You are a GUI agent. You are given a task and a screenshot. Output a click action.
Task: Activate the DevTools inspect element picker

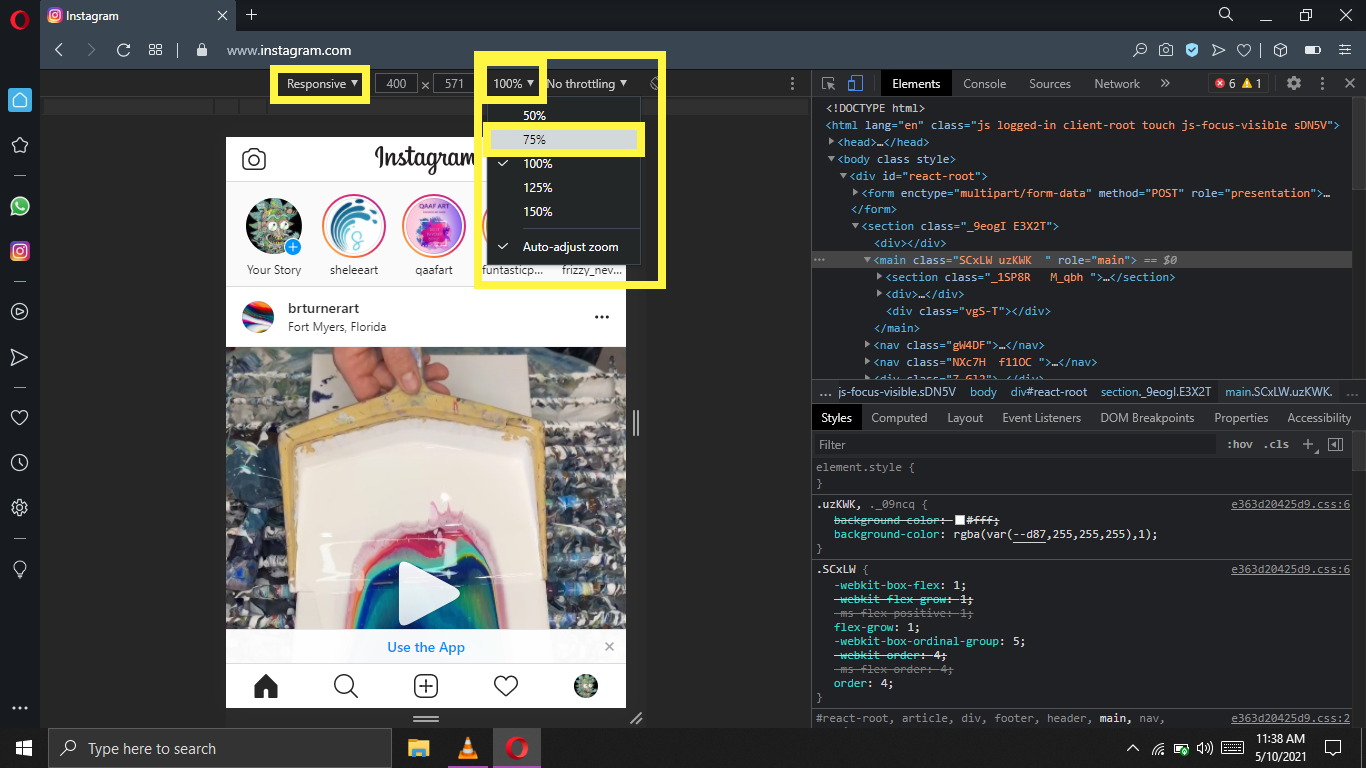(829, 84)
